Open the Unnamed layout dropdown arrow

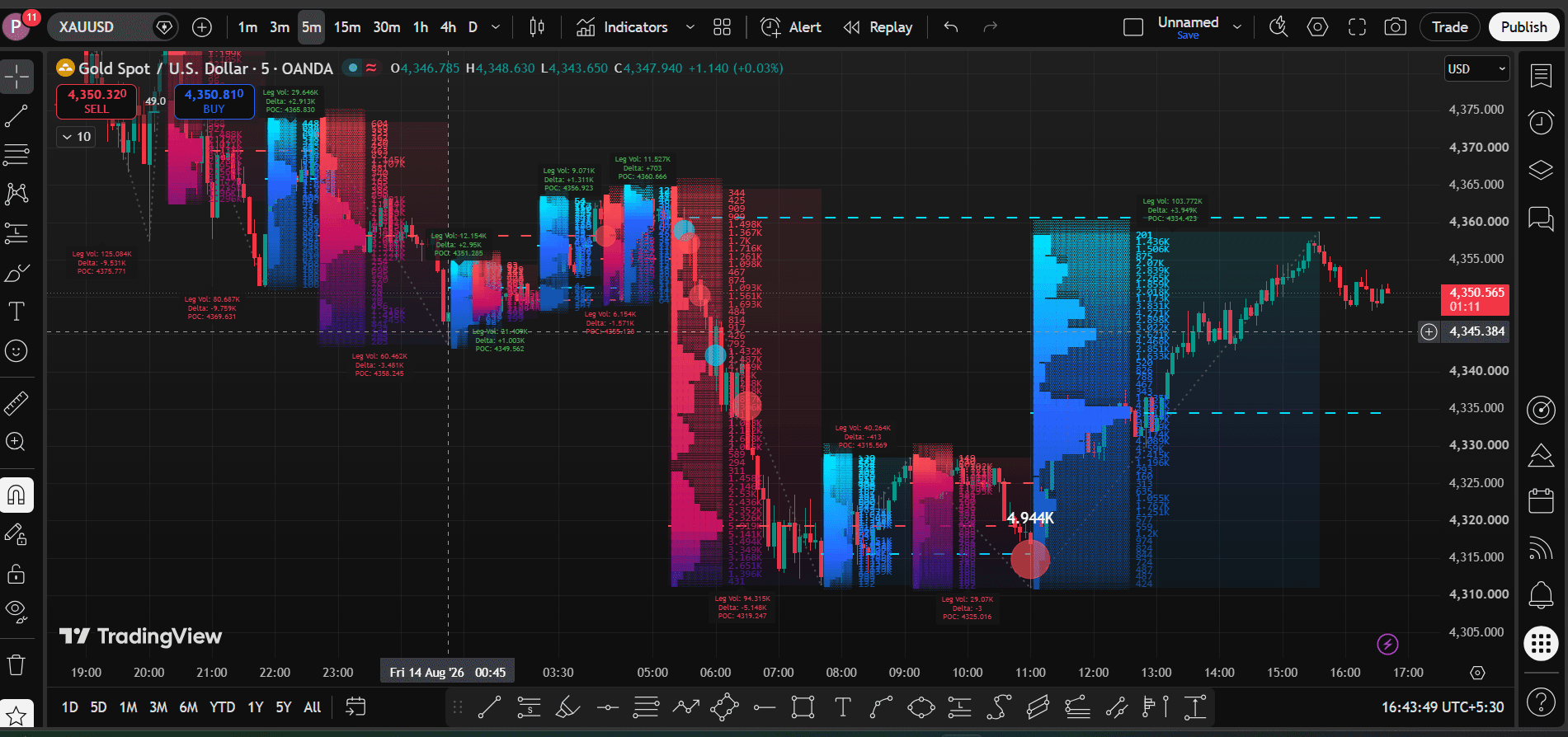click(x=1237, y=27)
